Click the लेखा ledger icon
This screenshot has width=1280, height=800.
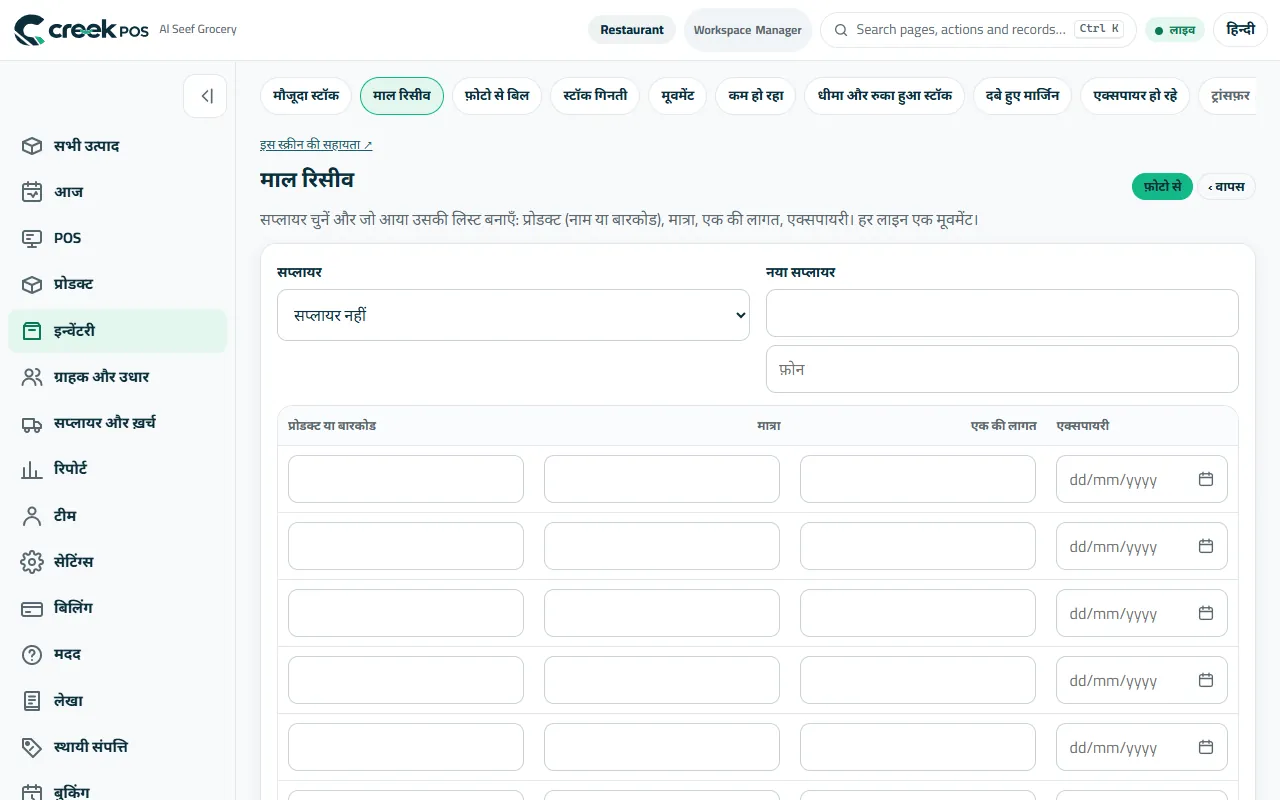[32, 701]
